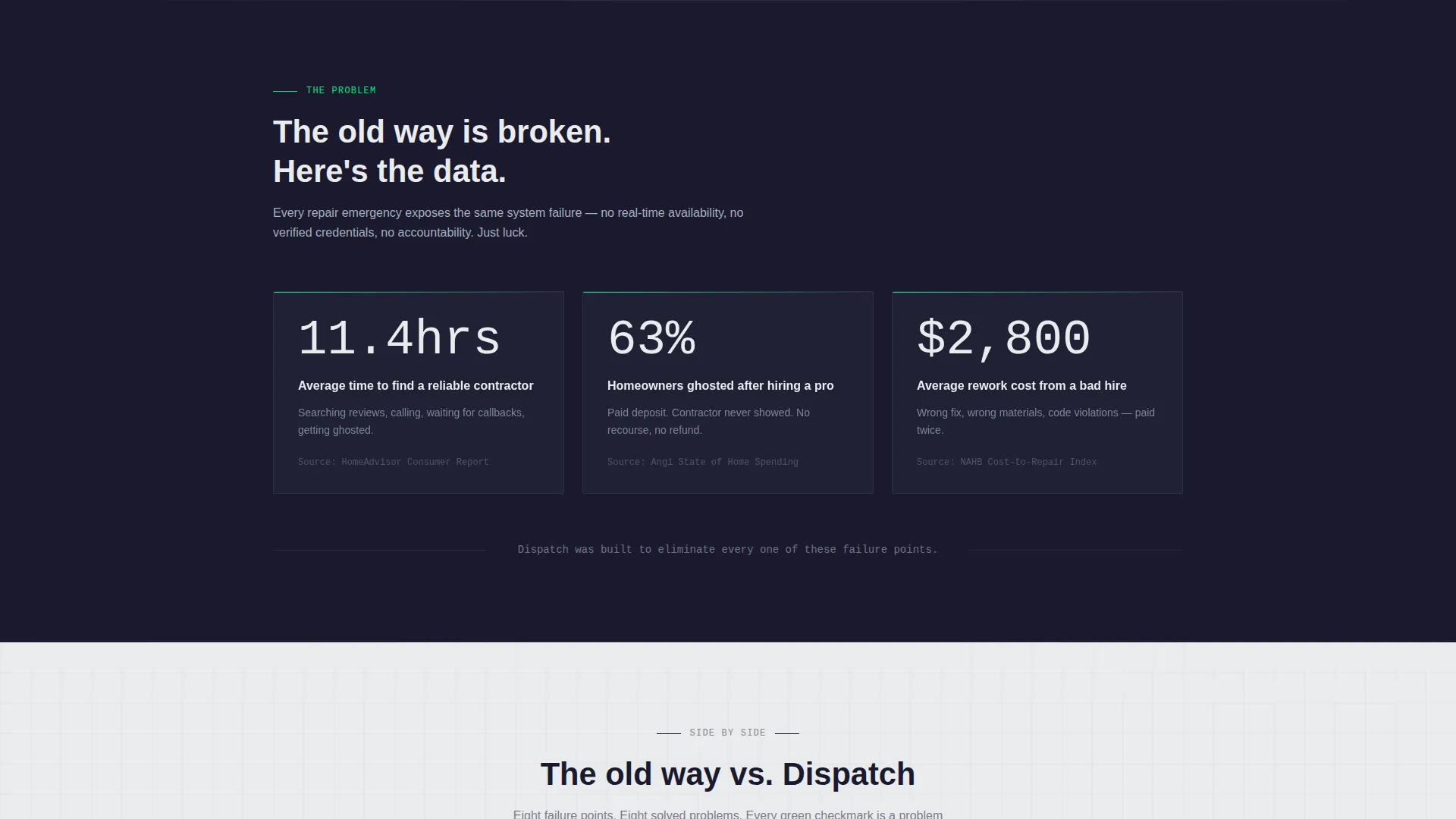1456x819 pixels.
Task: Click 'Average rework cost from a bad hire'
Action: pyautogui.click(x=1021, y=386)
